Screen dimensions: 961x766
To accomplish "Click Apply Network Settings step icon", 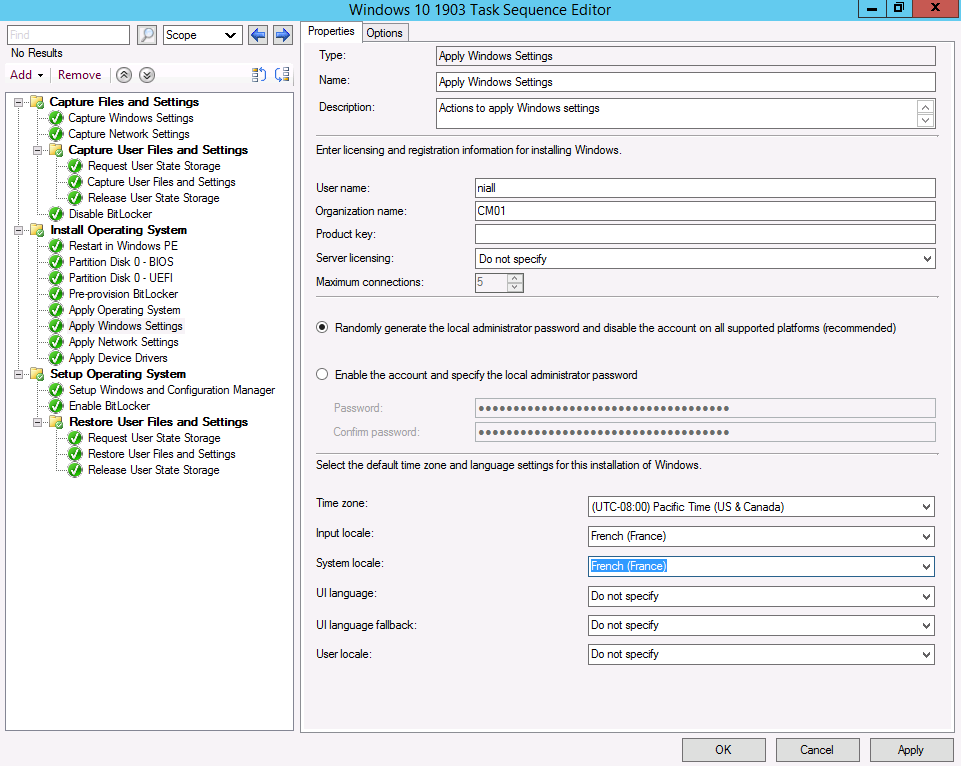I will [x=56, y=342].
